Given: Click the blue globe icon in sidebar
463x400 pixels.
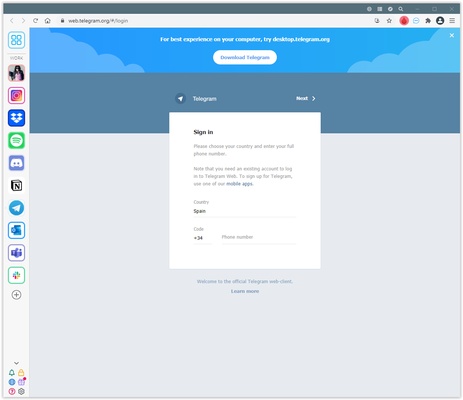Looking at the screenshot, I should pos(12,382).
